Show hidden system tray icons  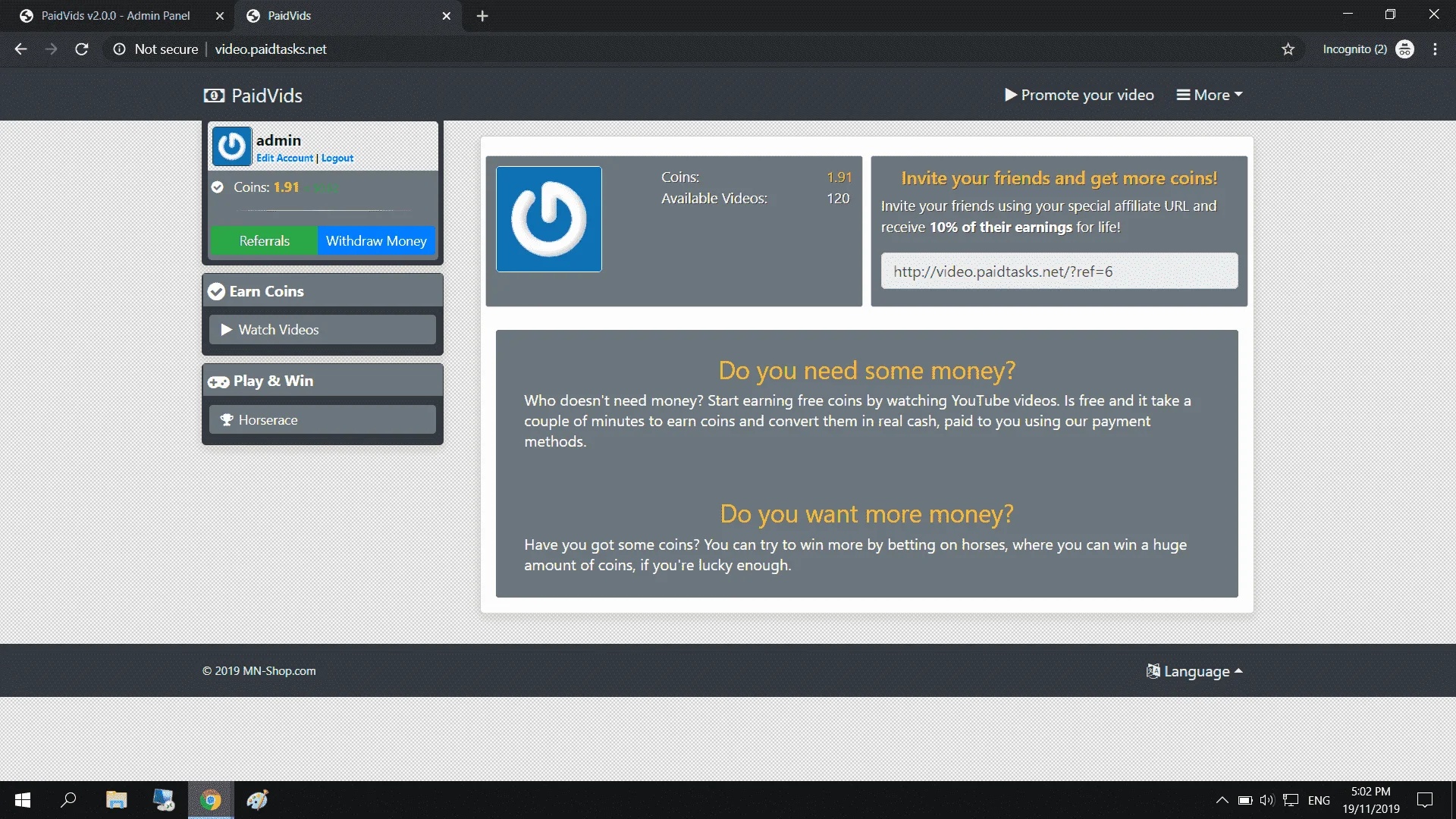point(1222,800)
